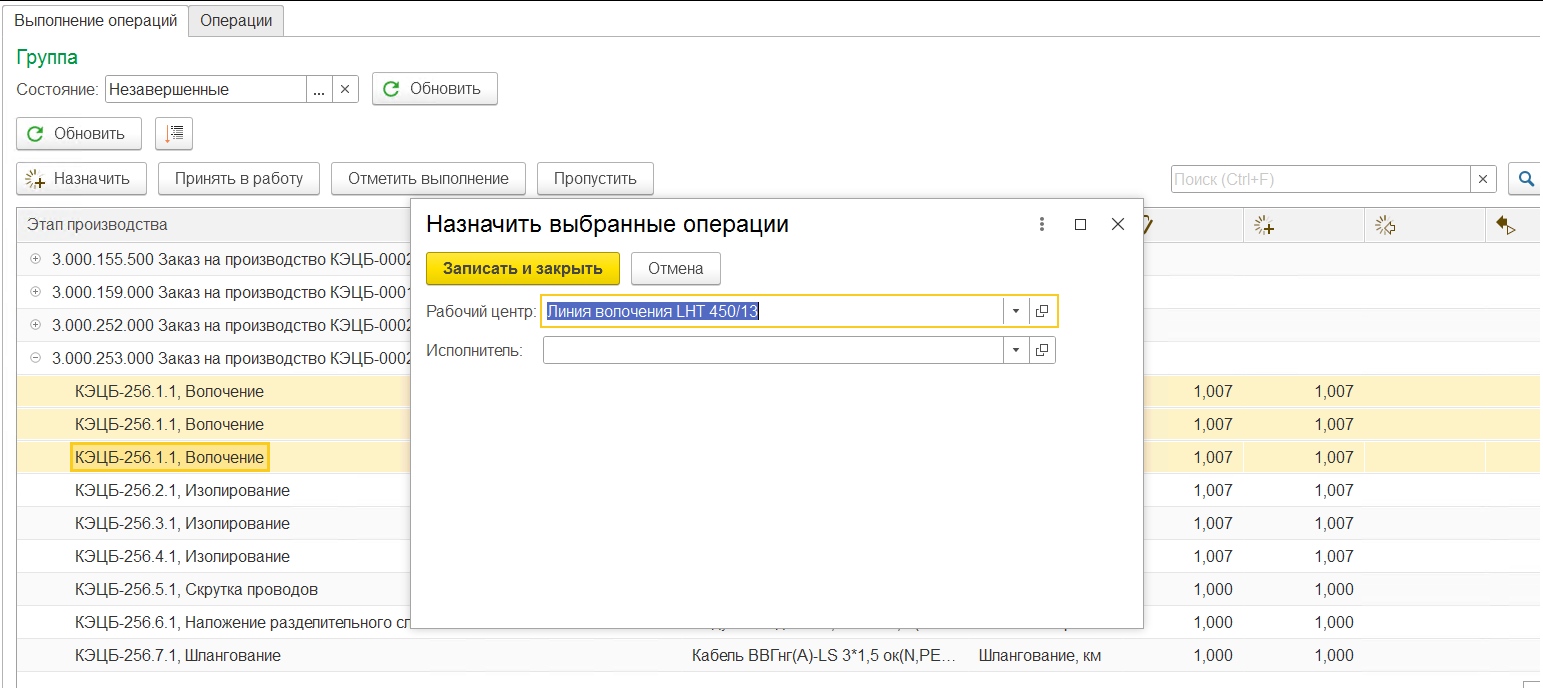Viewport: 1543px width, 688px height.
Task: Expand the 3.000.155.500 order tree row
Action: point(36,259)
